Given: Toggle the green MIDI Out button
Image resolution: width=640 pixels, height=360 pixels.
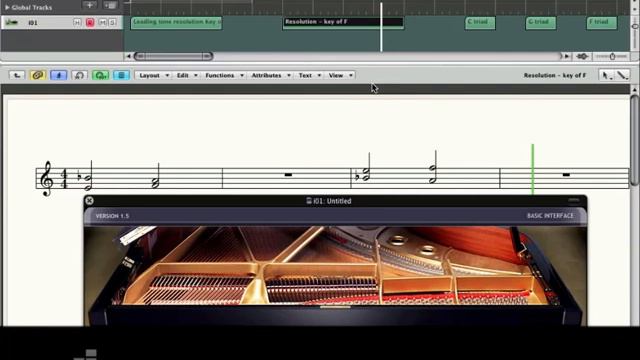Looking at the screenshot, I should 100,75.
